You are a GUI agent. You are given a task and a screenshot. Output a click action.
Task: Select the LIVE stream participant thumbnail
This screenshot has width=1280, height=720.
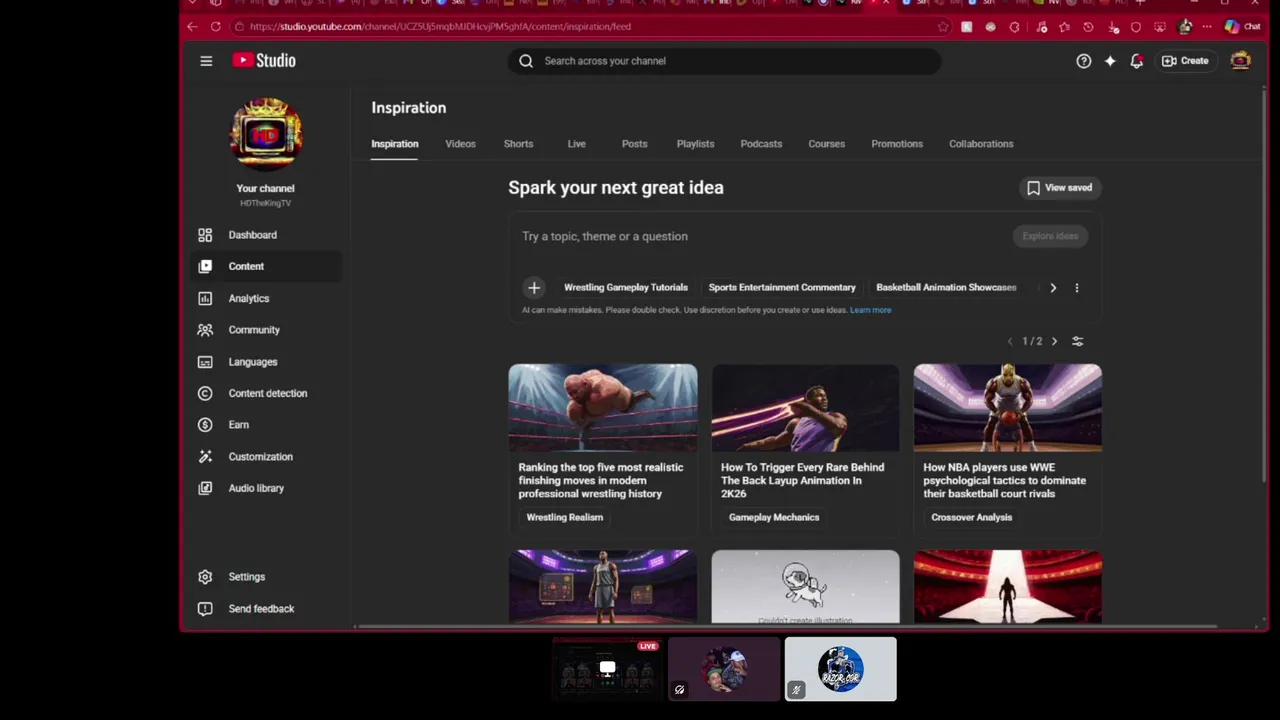click(x=608, y=669)
